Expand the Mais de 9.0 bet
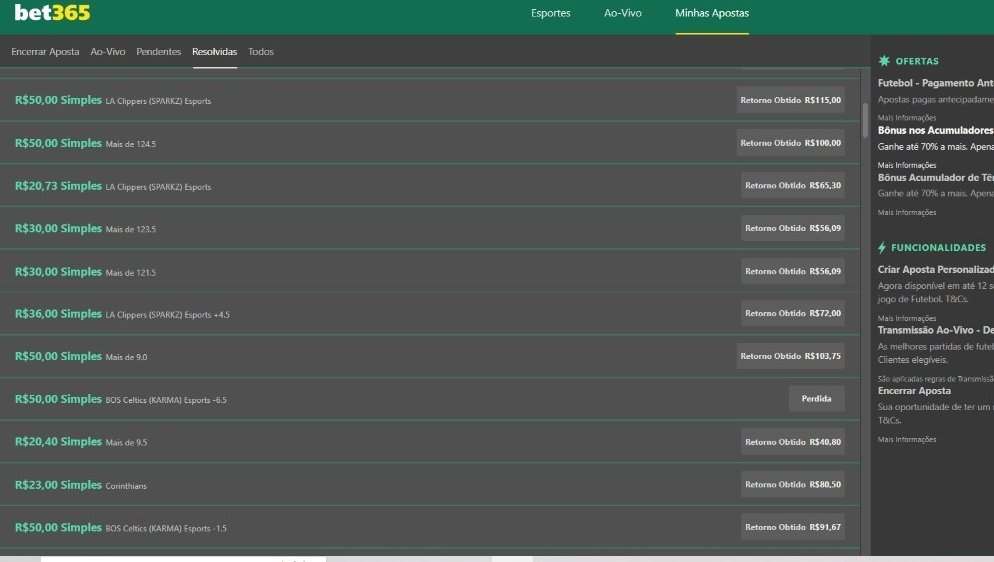The width and height of the screenshot is (994, 562). pyautogui.click(x=430, y=356)
